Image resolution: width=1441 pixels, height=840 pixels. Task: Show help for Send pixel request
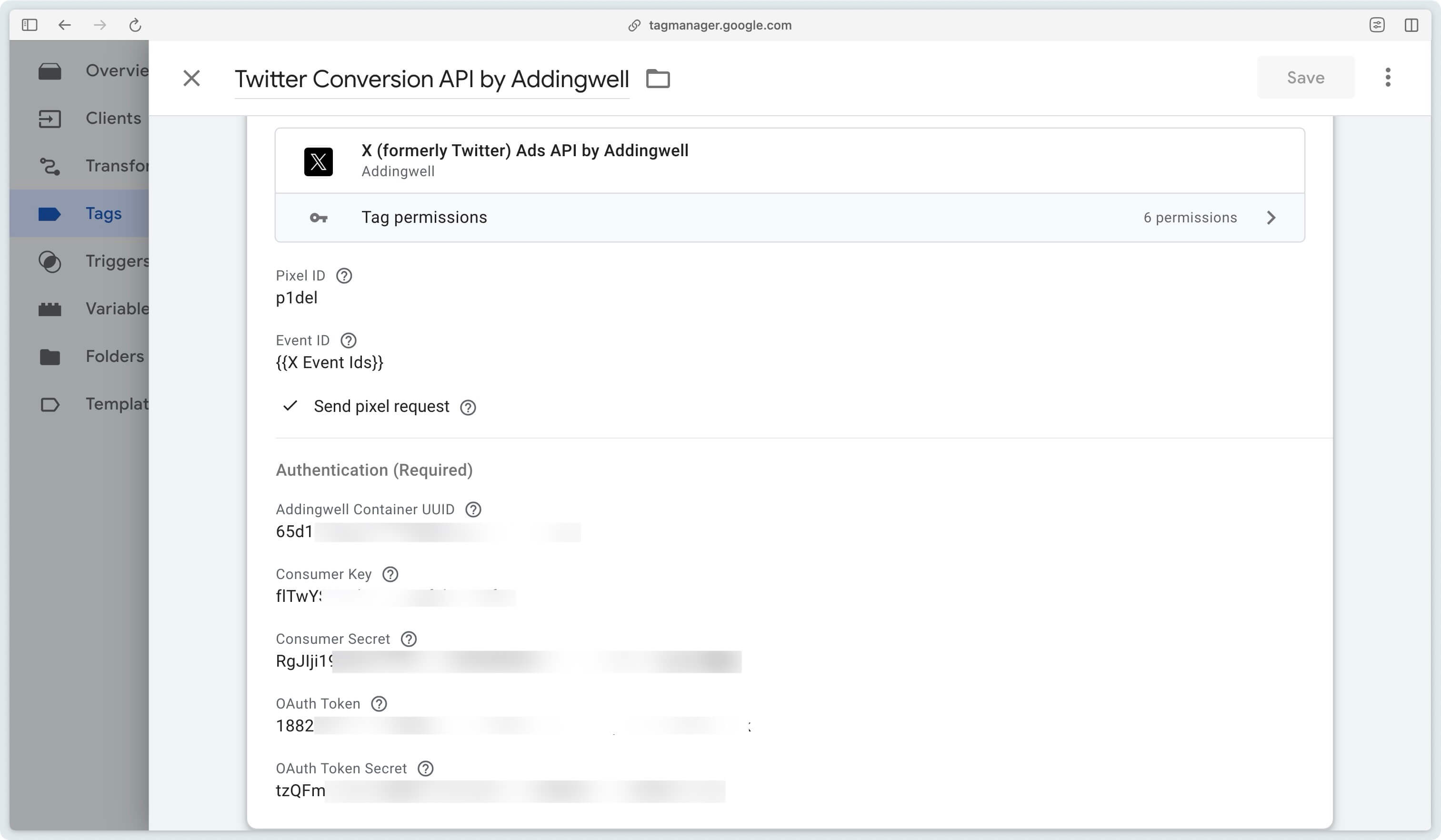(468, 407)
